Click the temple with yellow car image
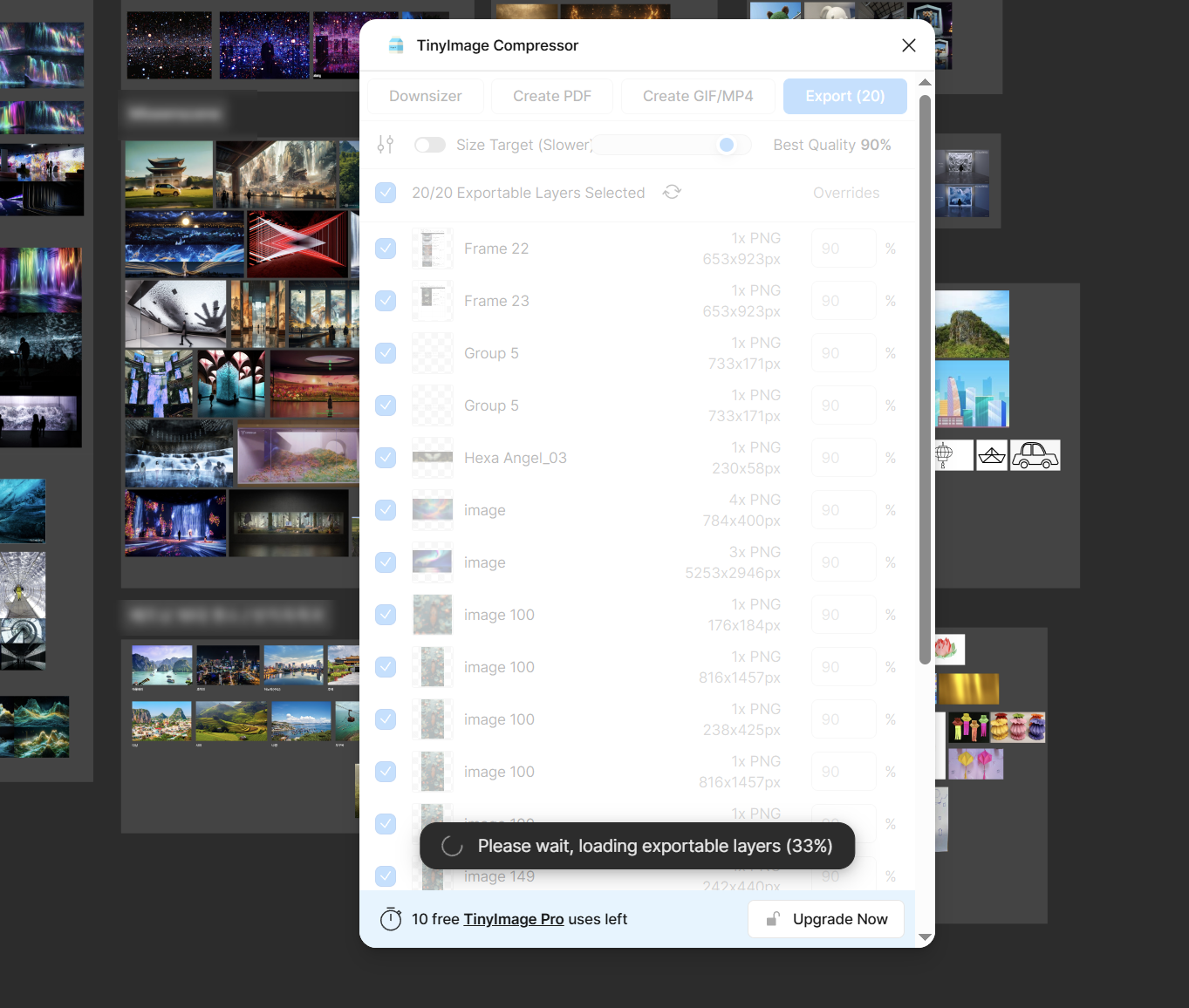Image resolution: width=1189 pixels, height=1008 pixels. (169, 174)
